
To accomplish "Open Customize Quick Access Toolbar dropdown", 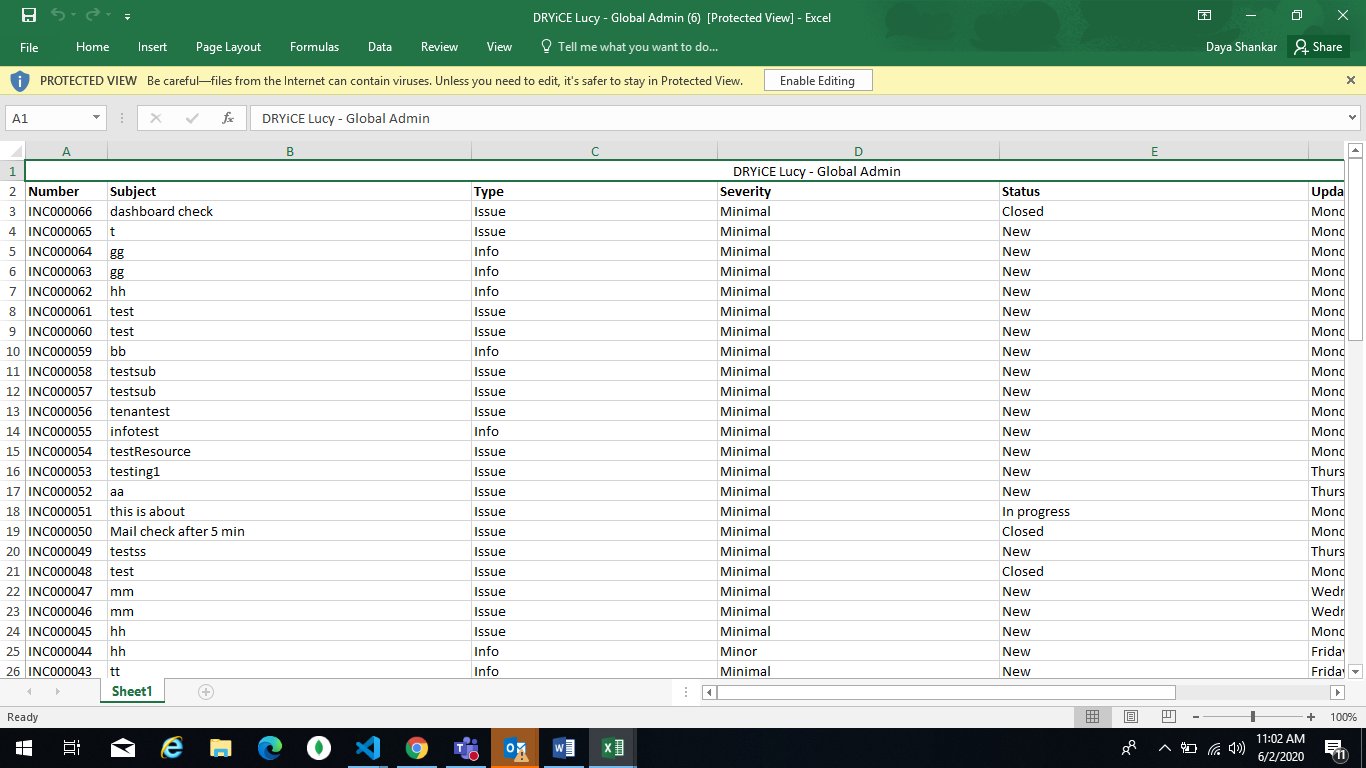I will 127,17.
